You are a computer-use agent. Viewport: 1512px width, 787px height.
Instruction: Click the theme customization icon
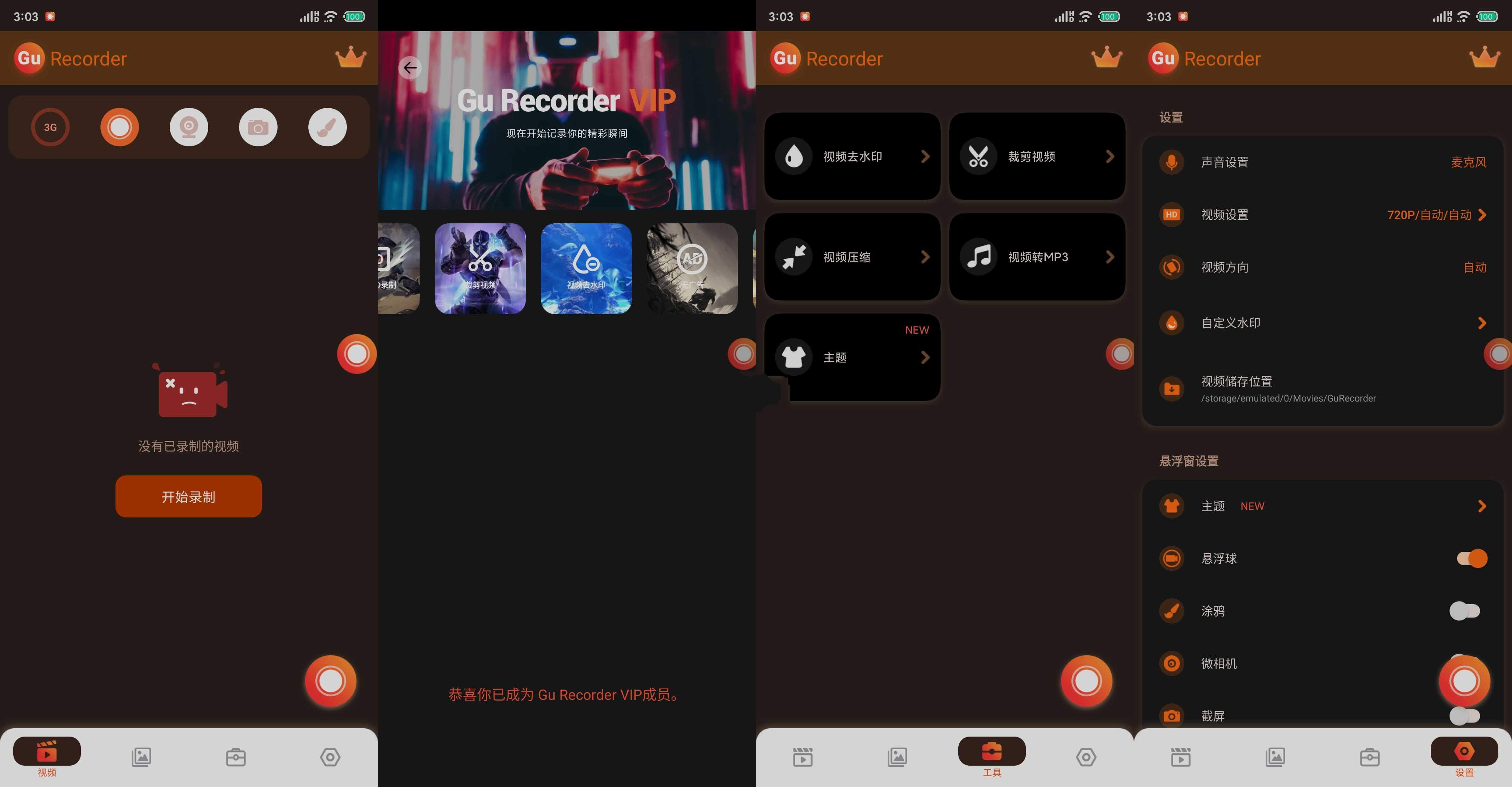point(793,357)
